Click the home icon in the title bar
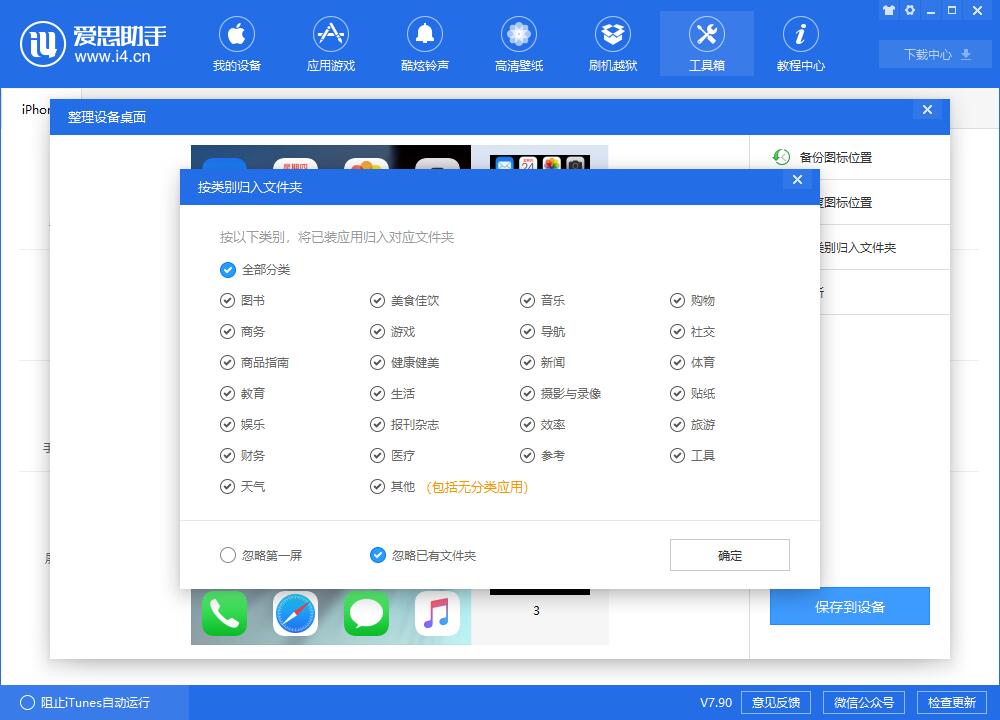The image size is (1000, 720). (888, 10)
